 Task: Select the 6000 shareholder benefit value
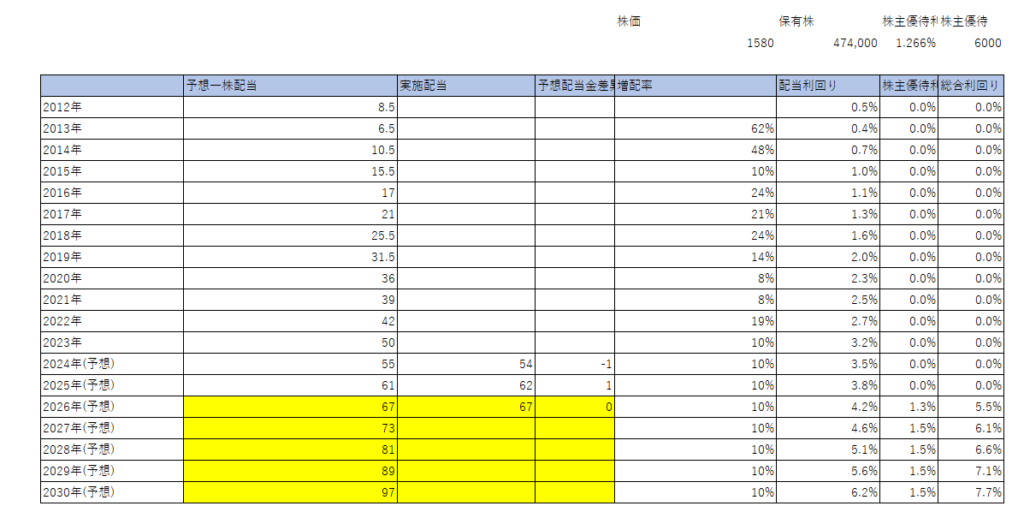[x=986, y=43]
